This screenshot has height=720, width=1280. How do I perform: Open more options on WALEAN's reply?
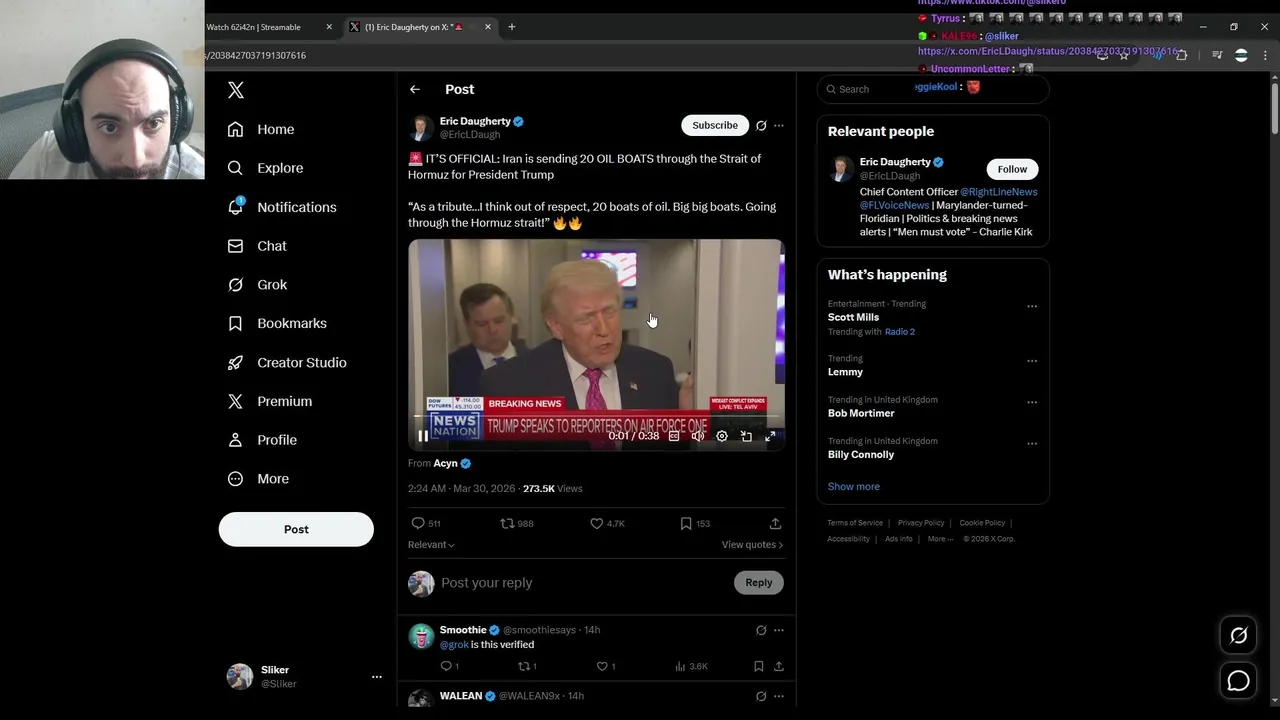[779, 696]
